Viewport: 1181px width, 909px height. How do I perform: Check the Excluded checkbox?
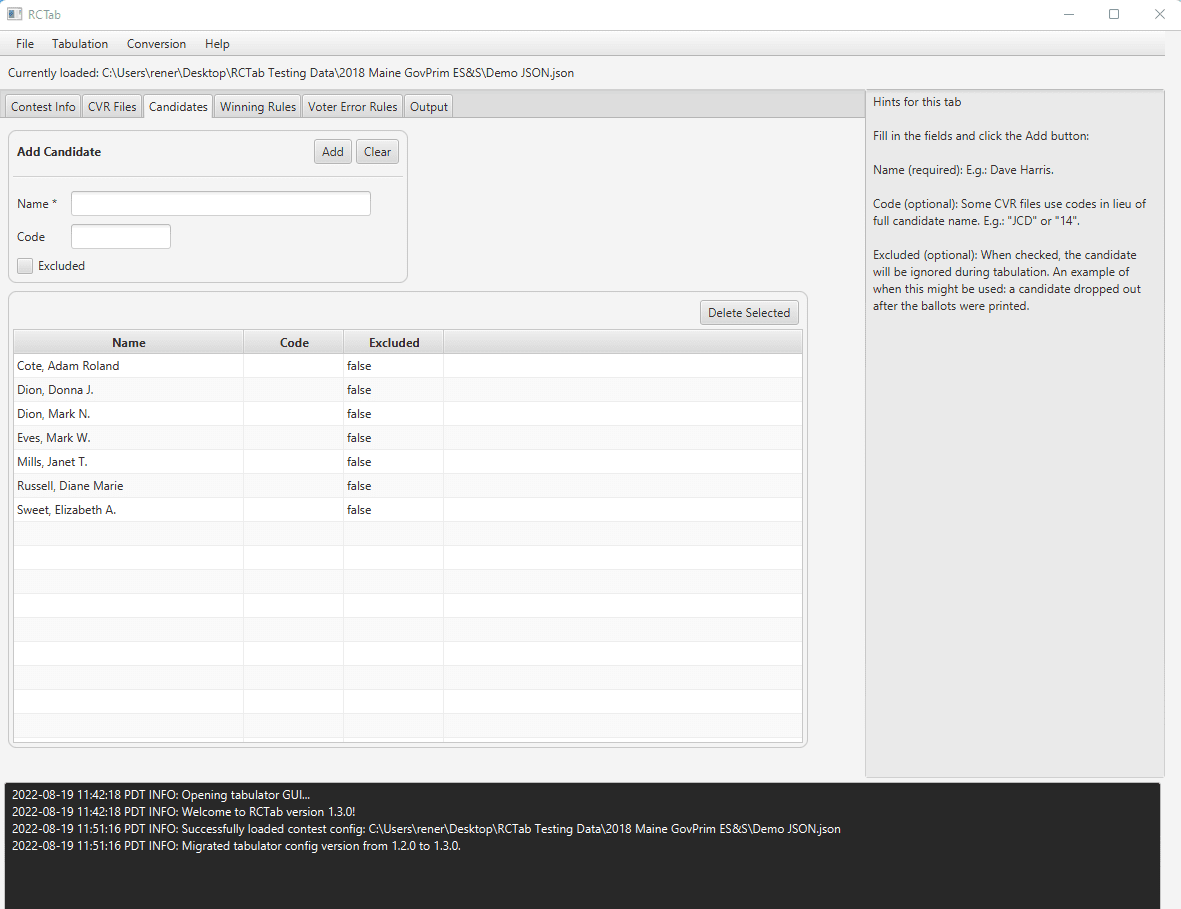tap(25, 266)
